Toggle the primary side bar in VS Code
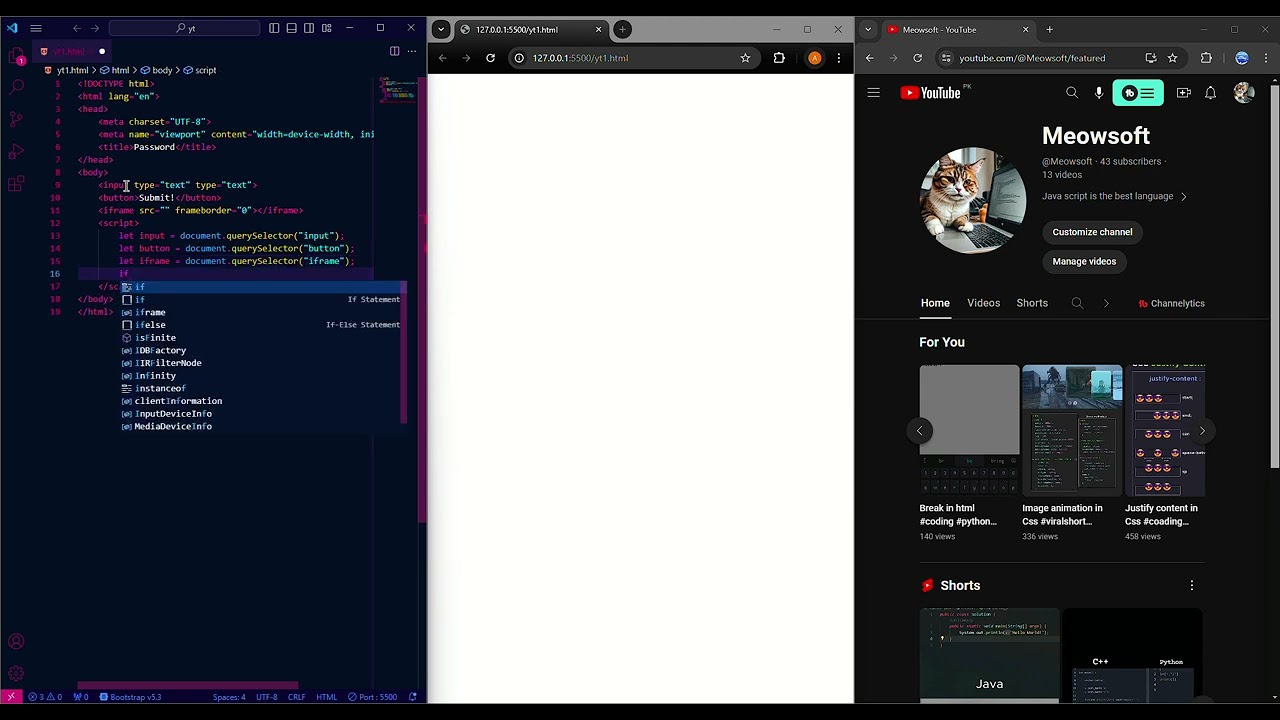This screenshot has width=1280, height=720. point(274,28)
